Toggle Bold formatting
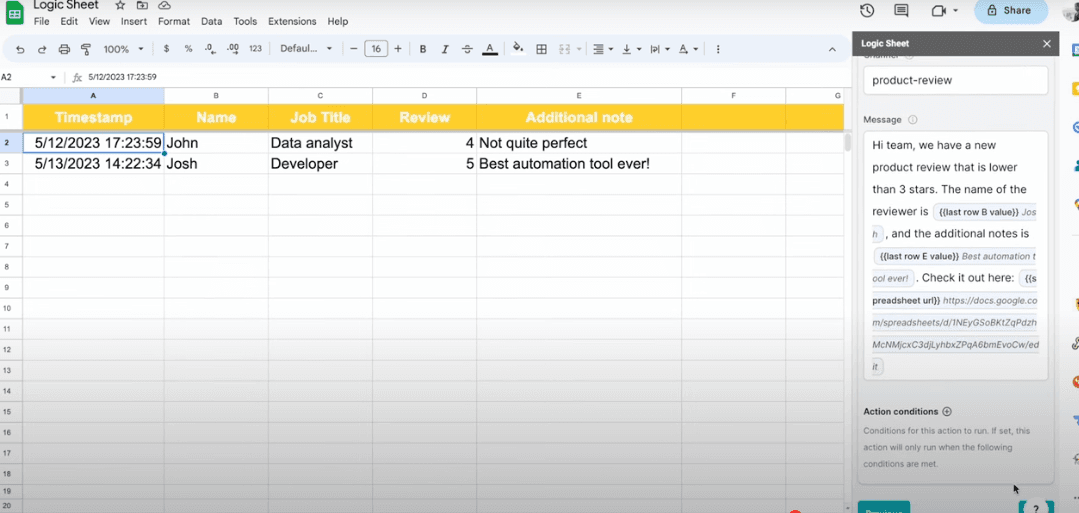This screenshot has height=513, width=1079. pos(423,49)
